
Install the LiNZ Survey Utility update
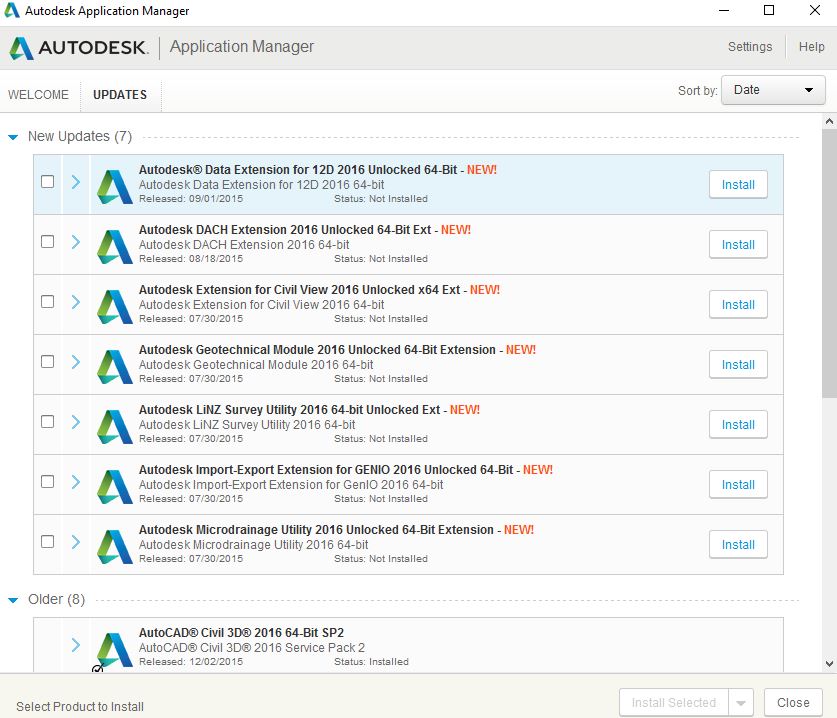tap(738, 424)
